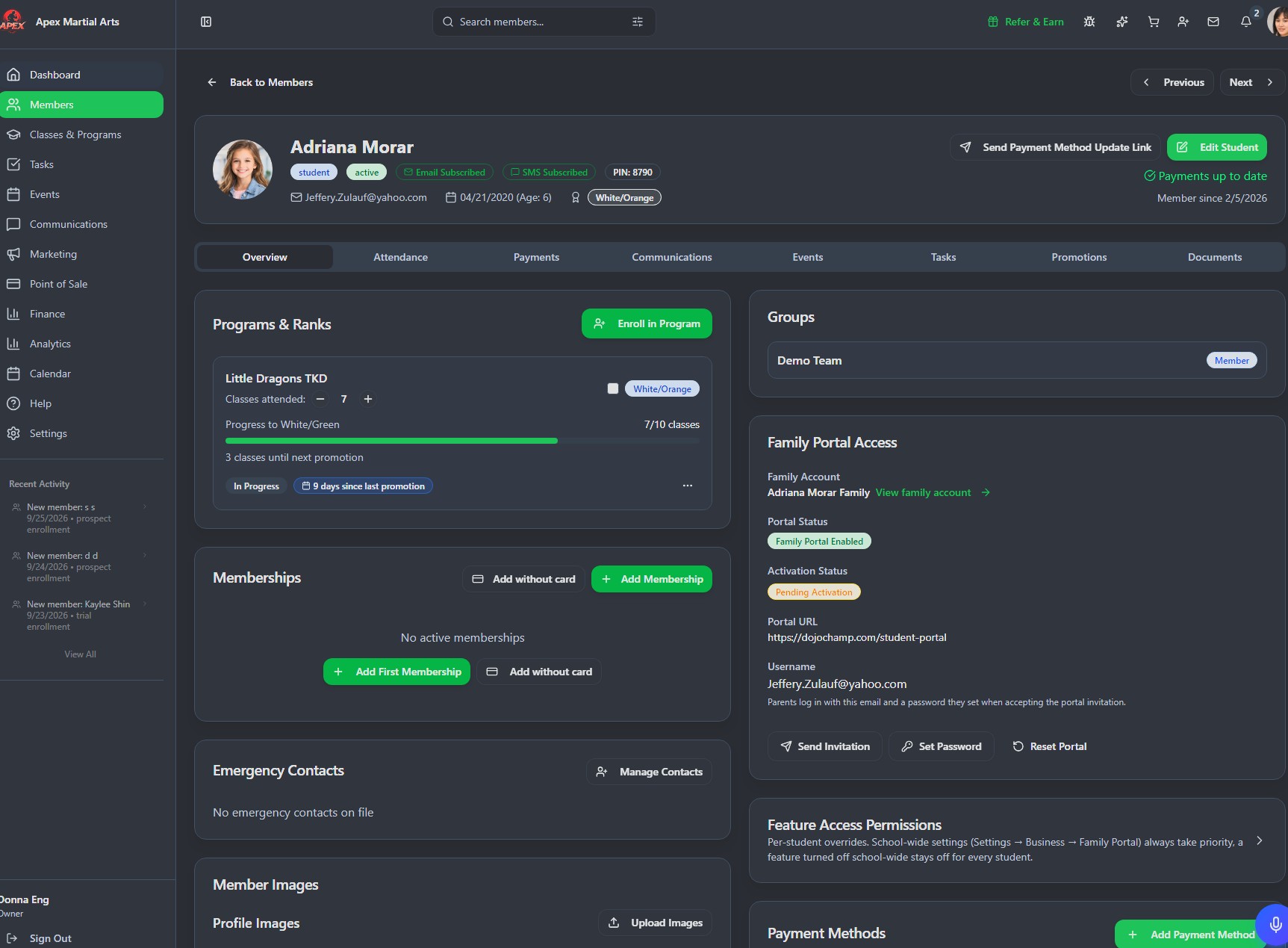Toggle checkbox beside White/Orange rank

tap(613, 388)
